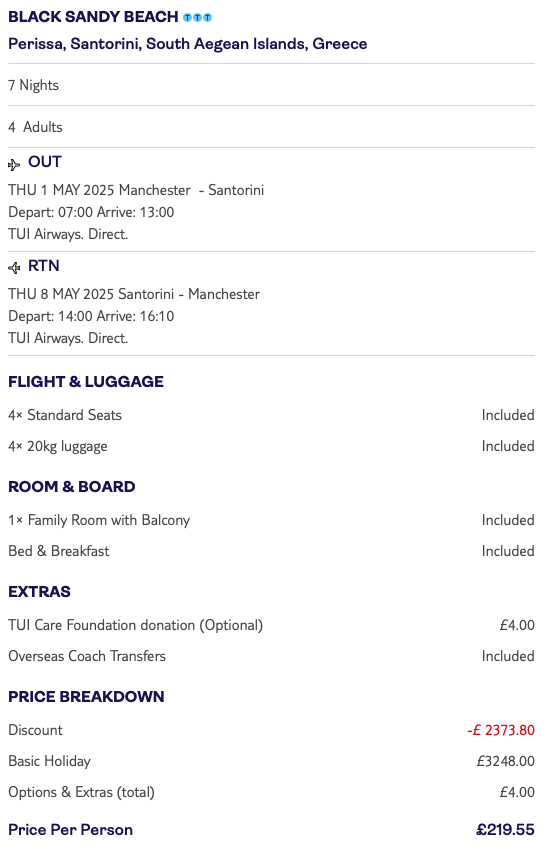Screen dimensions: 549x855
Task: Open the Black Sandy Beach hotel title
Action: (x=93, y=17)
